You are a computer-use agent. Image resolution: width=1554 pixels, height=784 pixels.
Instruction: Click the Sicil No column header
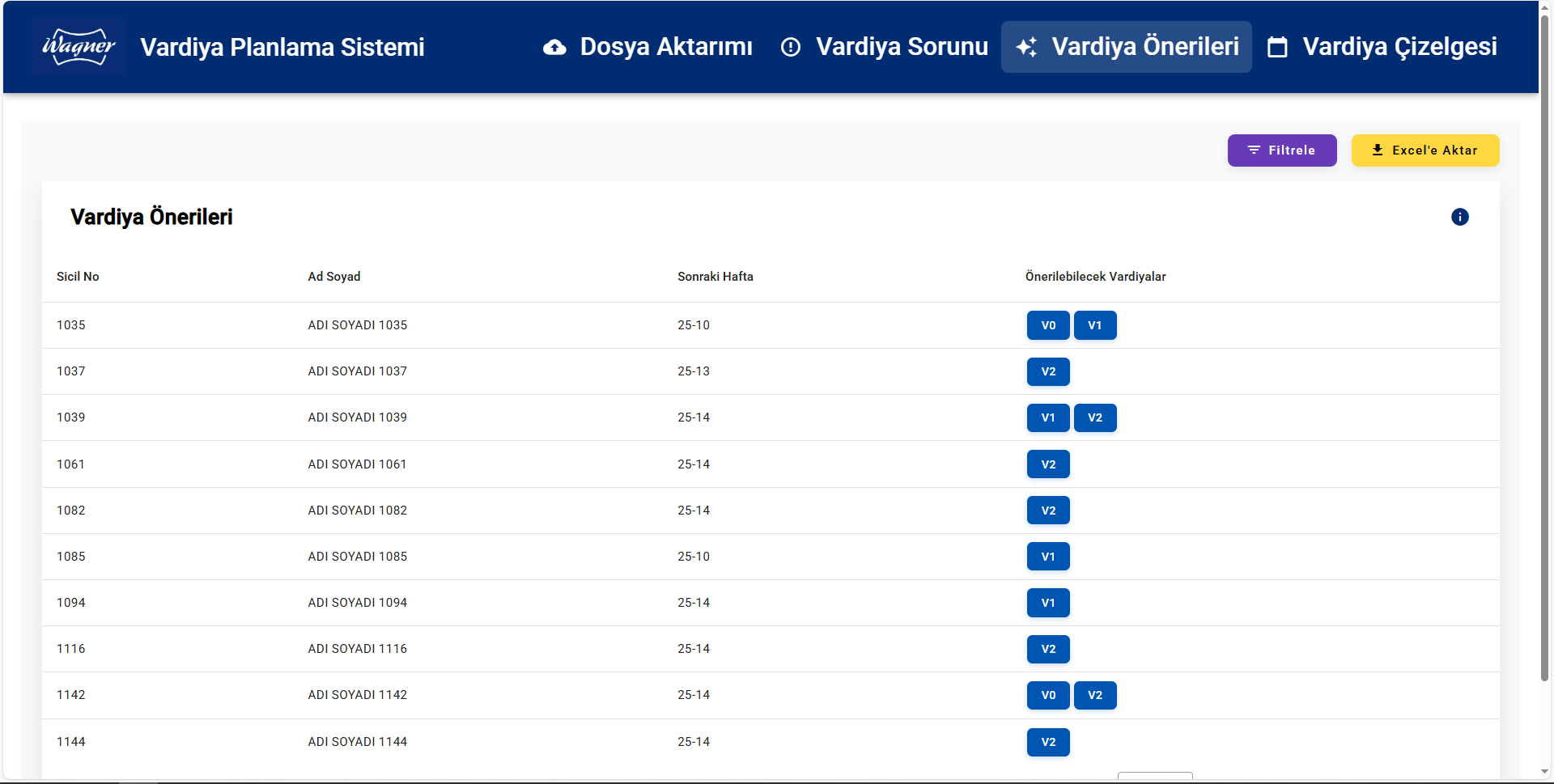78,277
